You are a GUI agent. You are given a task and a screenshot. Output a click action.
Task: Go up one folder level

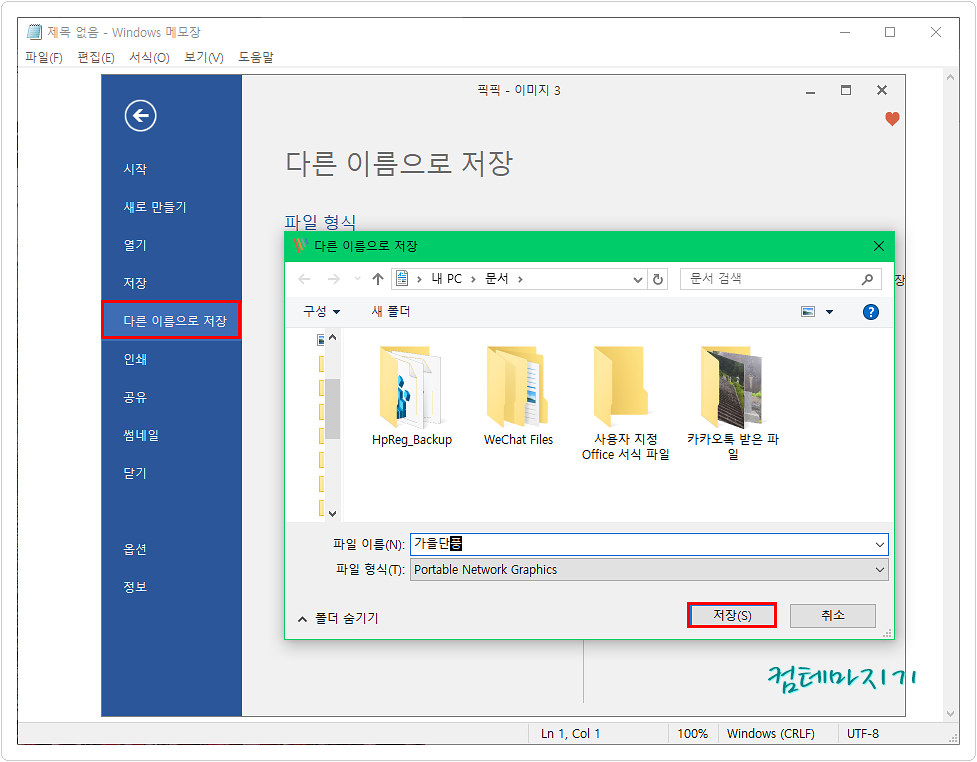click(x=378, y=279)
